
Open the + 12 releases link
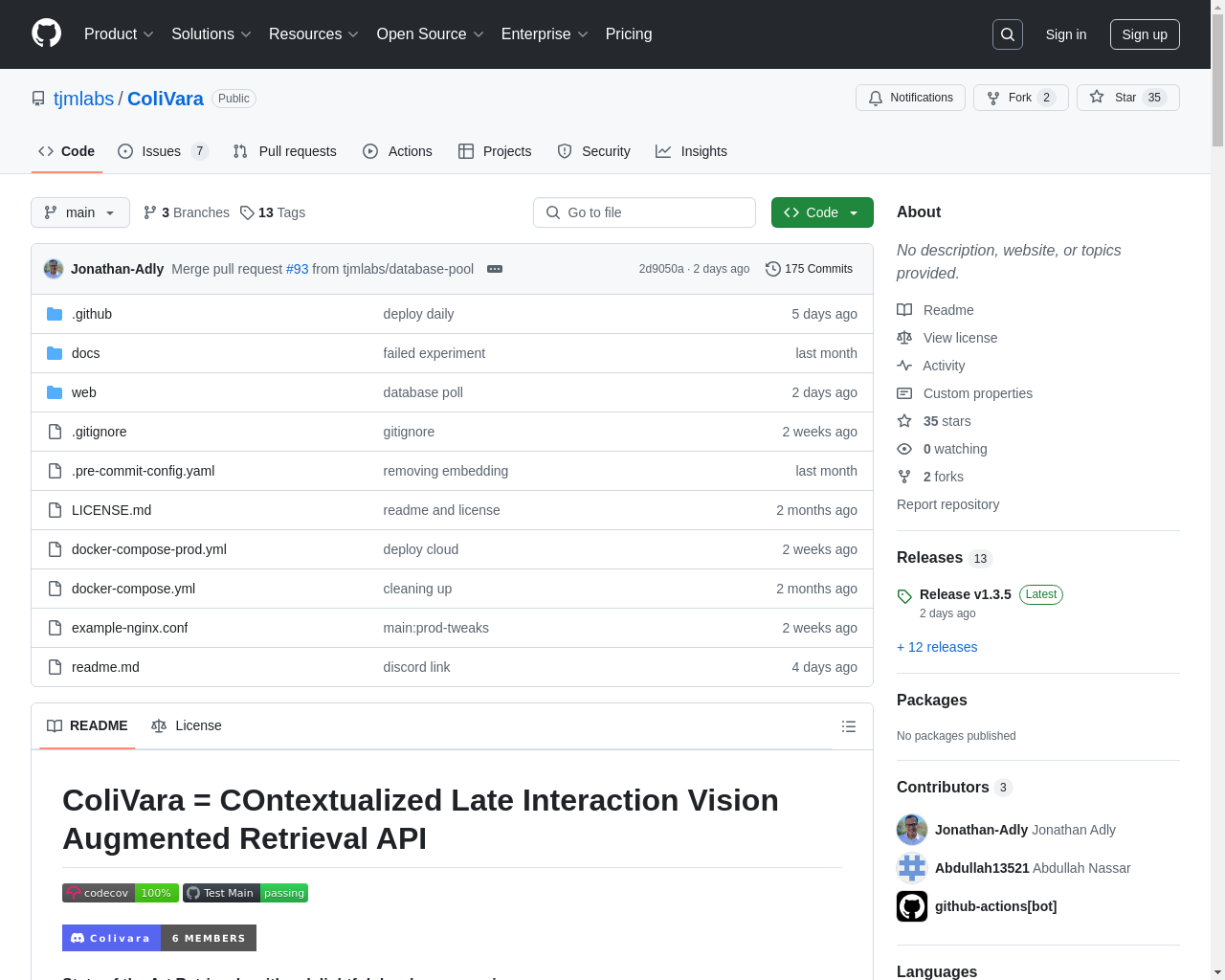937,647
